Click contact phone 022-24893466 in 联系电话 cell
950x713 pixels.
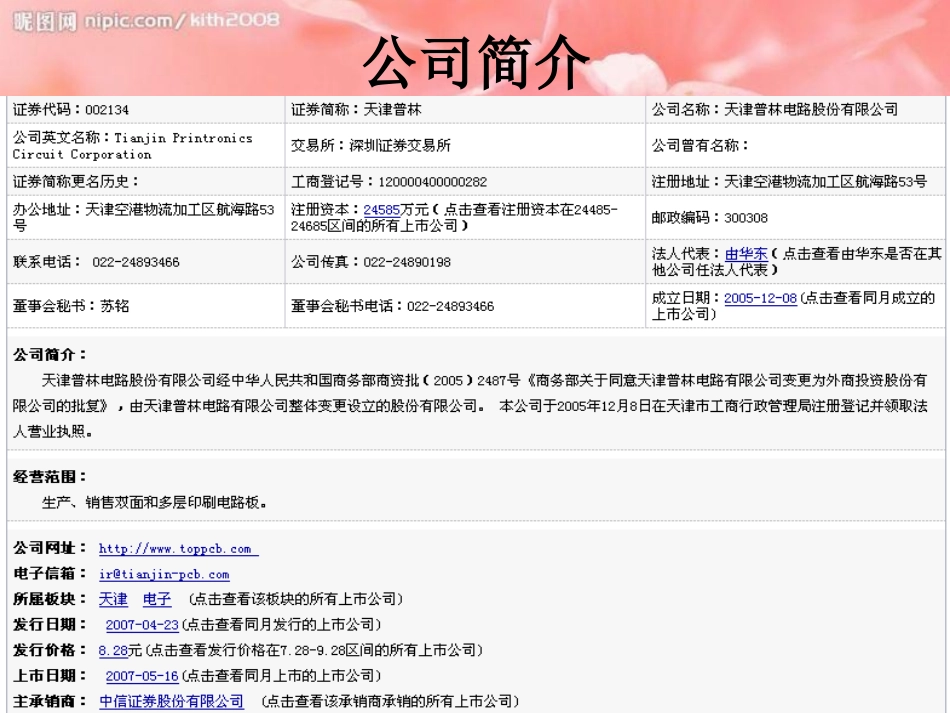tap(136, 262)
